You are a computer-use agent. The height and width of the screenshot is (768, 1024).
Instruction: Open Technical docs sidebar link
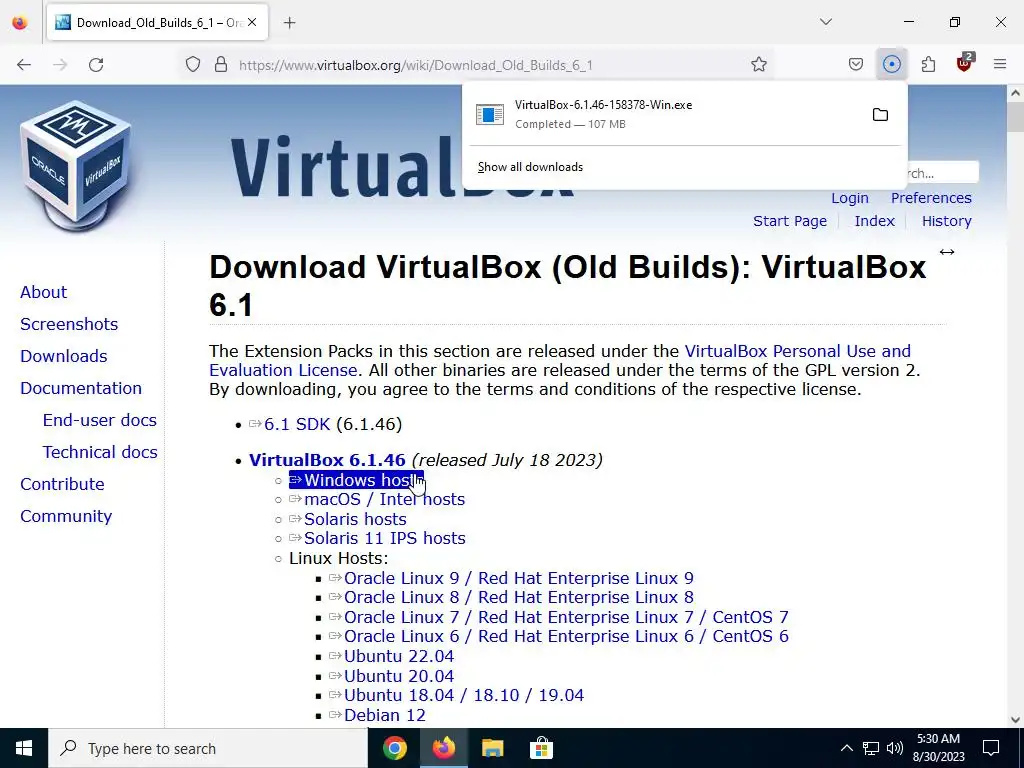100,452
